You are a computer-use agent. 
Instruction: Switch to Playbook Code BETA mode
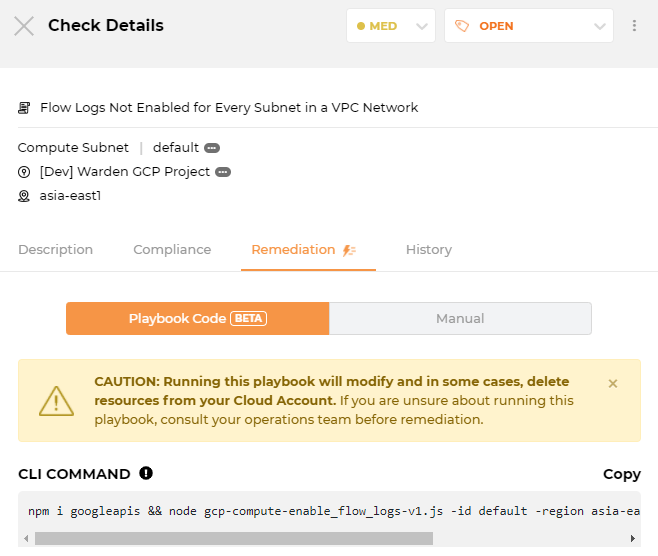[198, 318]
